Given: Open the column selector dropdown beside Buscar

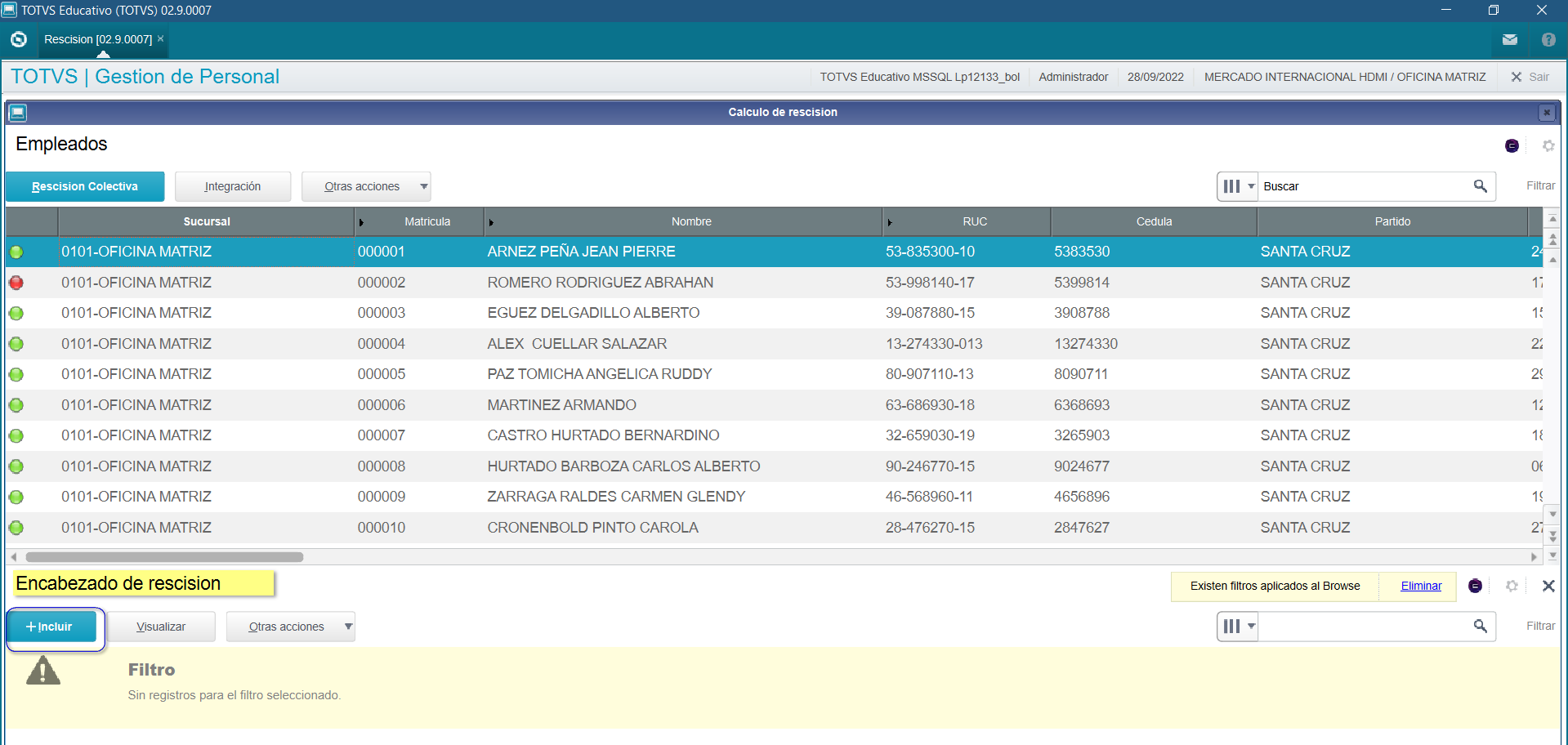Looking at the screenshot, I should tap(1237, 186).
